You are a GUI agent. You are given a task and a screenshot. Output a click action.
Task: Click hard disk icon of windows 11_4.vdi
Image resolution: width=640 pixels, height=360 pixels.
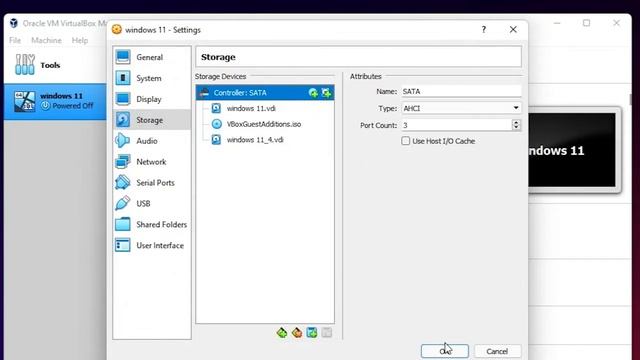(x=216, y=140)
